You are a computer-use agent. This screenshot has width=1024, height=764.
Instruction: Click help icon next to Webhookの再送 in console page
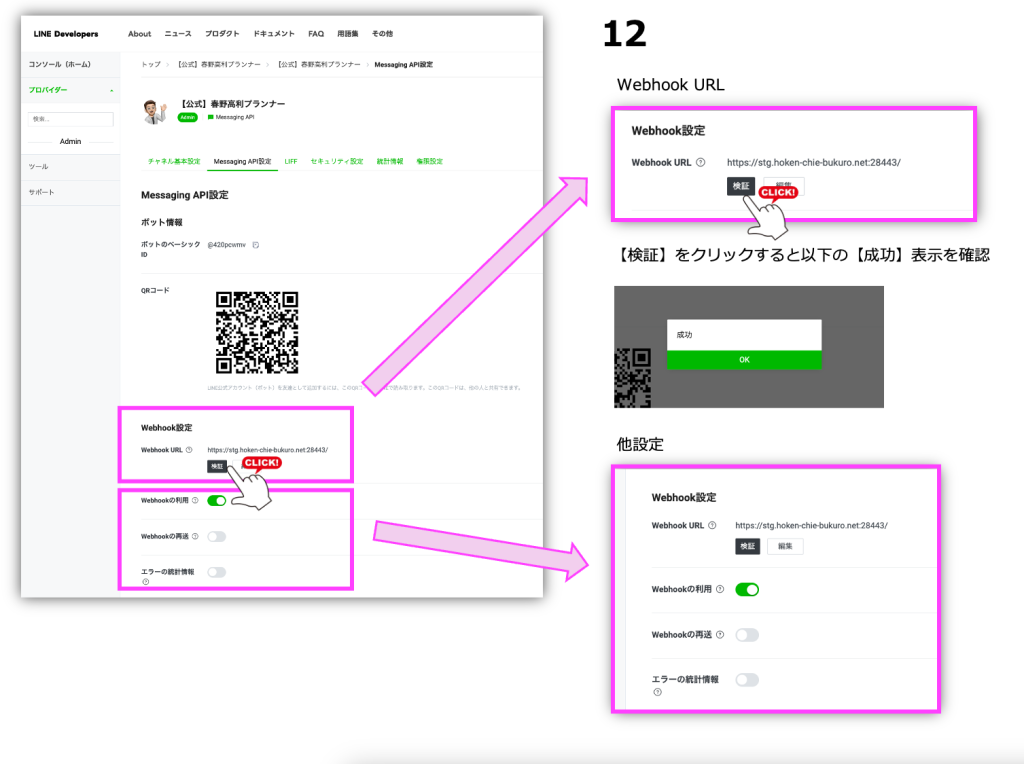(x=195, y=536)
